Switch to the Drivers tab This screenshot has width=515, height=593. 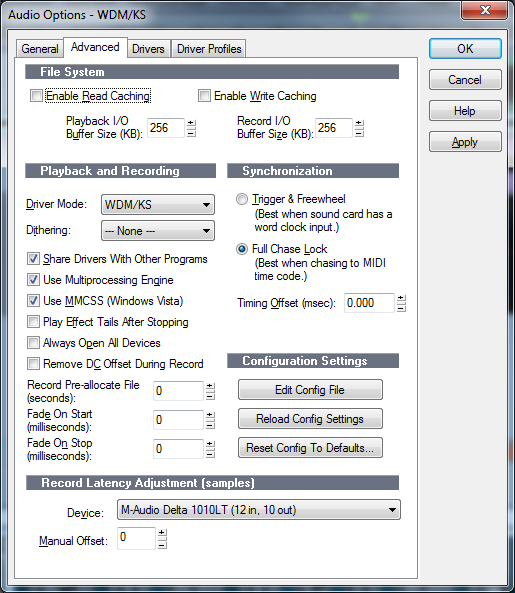[x=148, y=49]
